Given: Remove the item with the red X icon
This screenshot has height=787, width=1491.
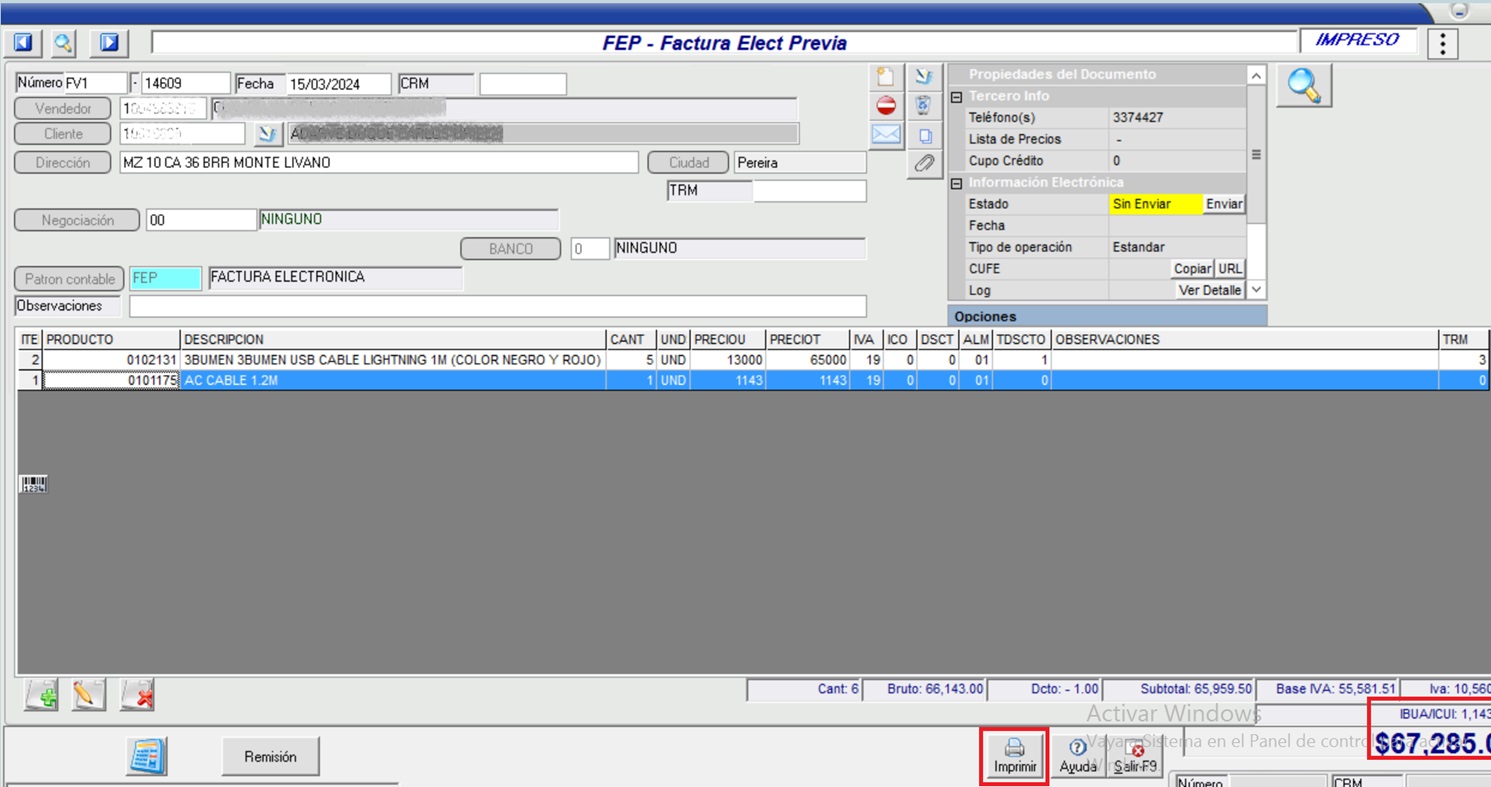Looking at the screenshot, I should tap(137, 695).
